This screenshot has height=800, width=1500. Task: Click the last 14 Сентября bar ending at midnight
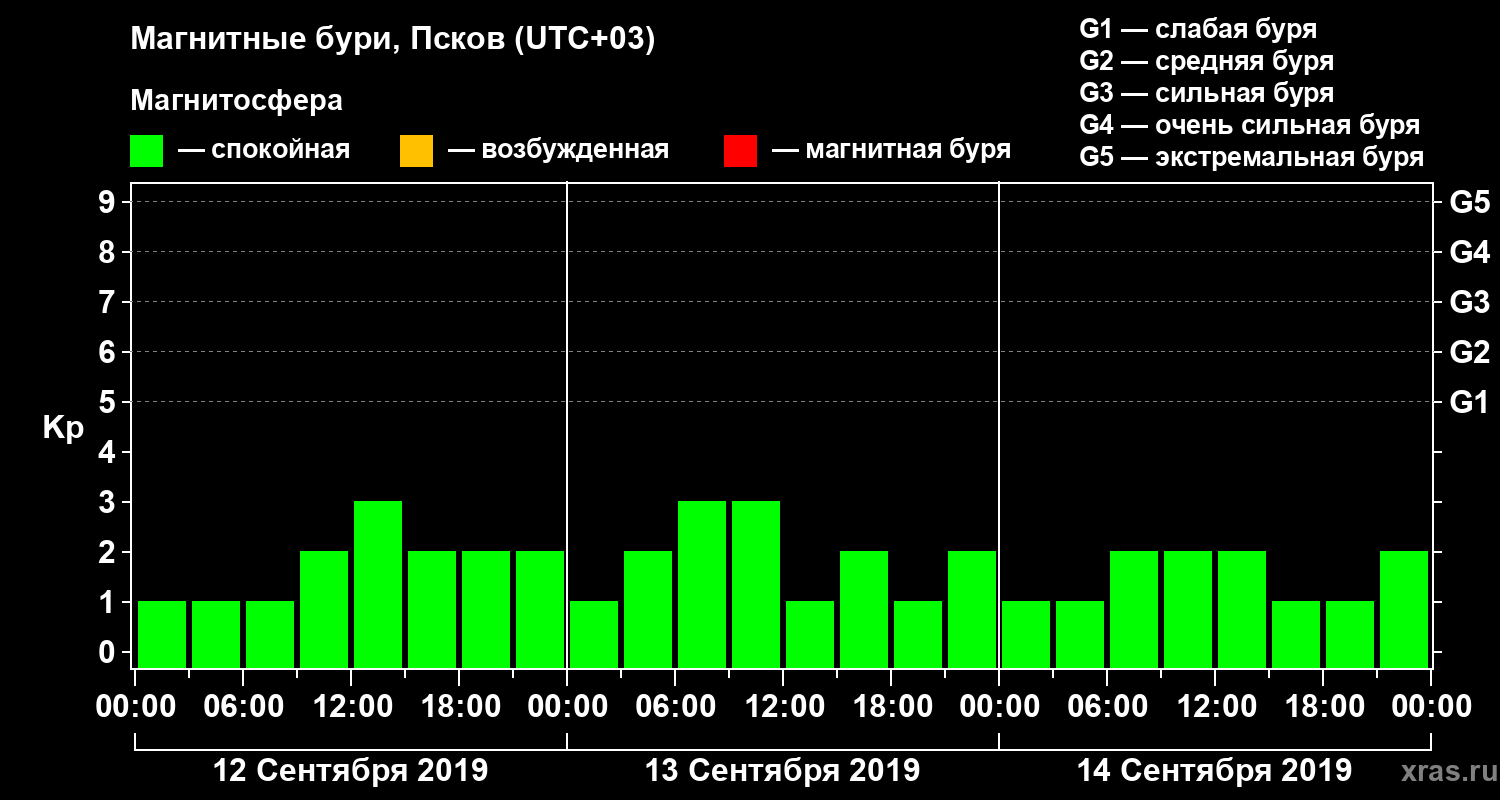[x=1404, y=609]
